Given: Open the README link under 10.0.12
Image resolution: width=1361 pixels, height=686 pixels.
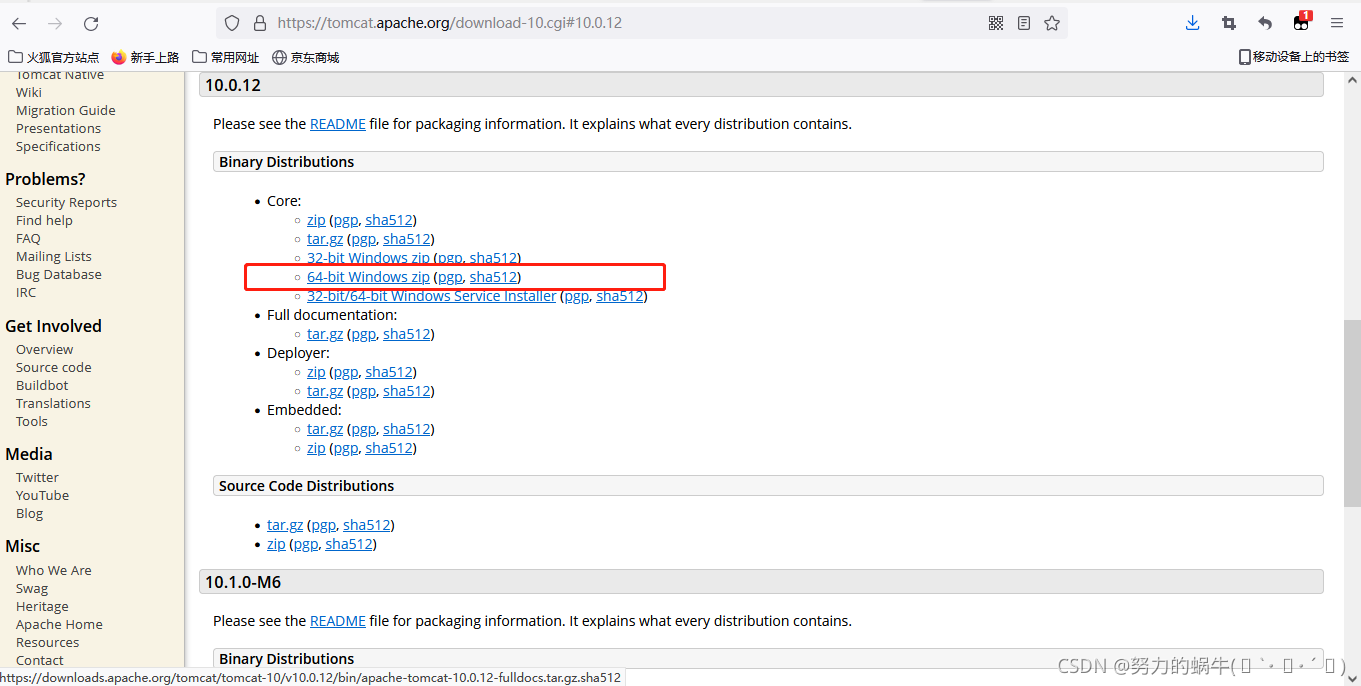Looking at the screenshot, I should click(x=338, y=124).
